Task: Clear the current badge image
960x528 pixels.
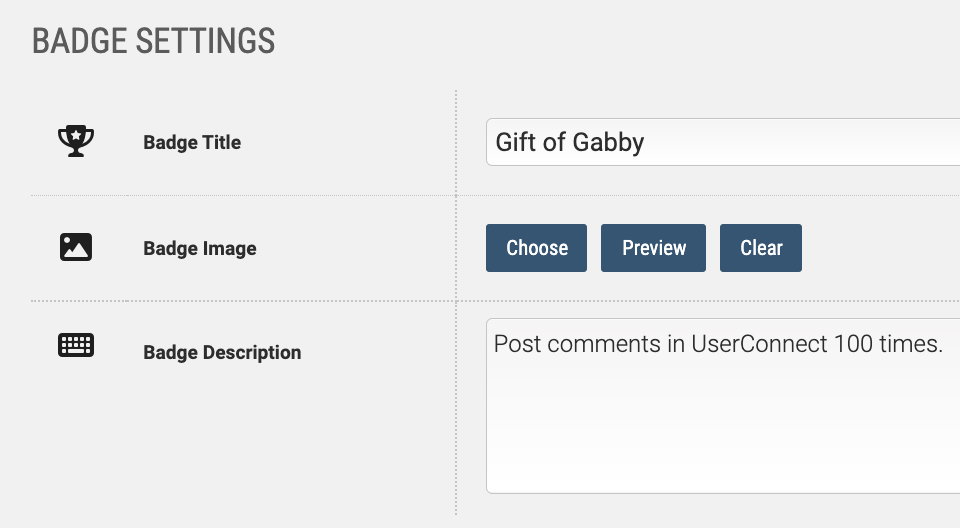Action: 761,248
